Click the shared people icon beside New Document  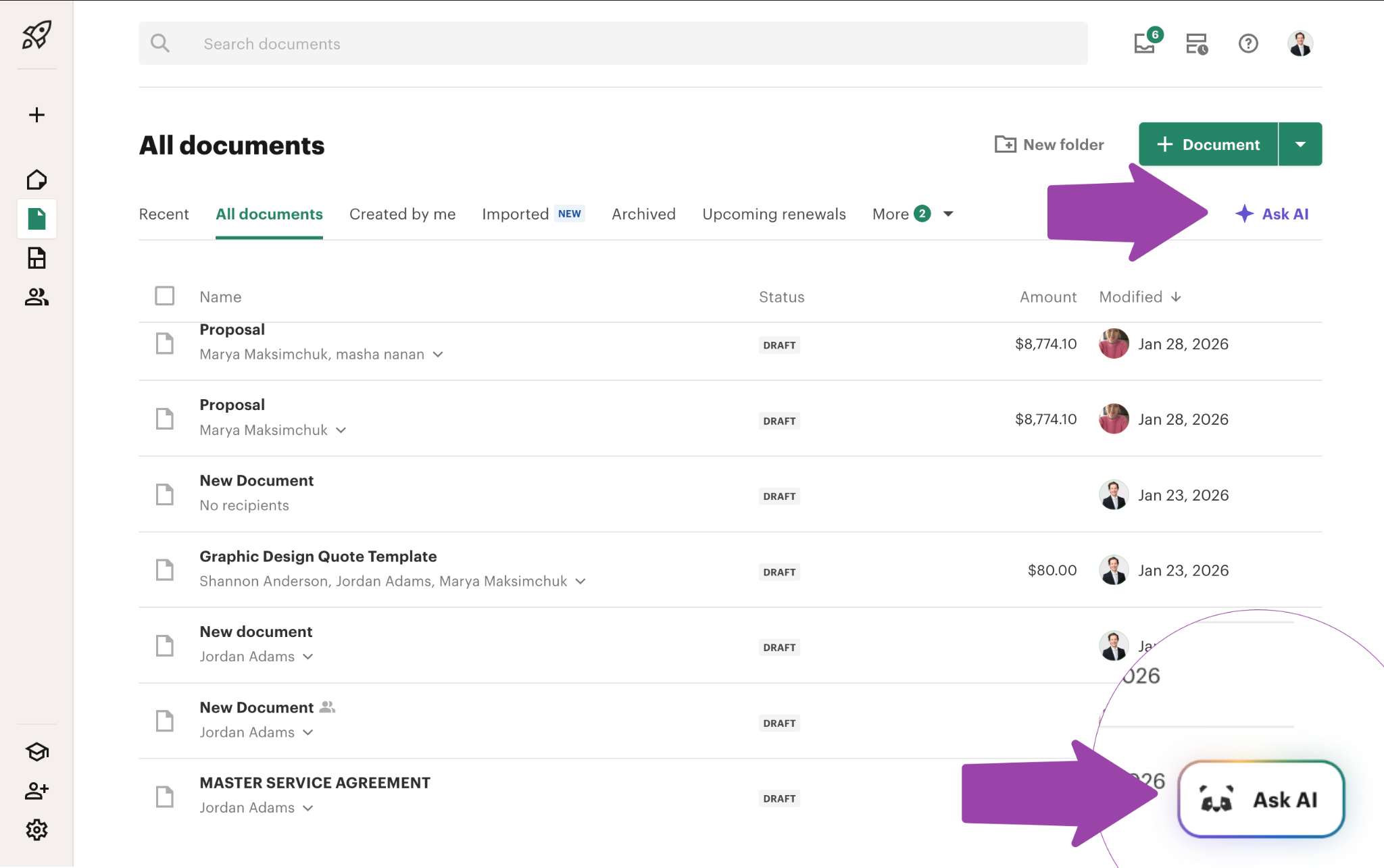coord(327,707)
